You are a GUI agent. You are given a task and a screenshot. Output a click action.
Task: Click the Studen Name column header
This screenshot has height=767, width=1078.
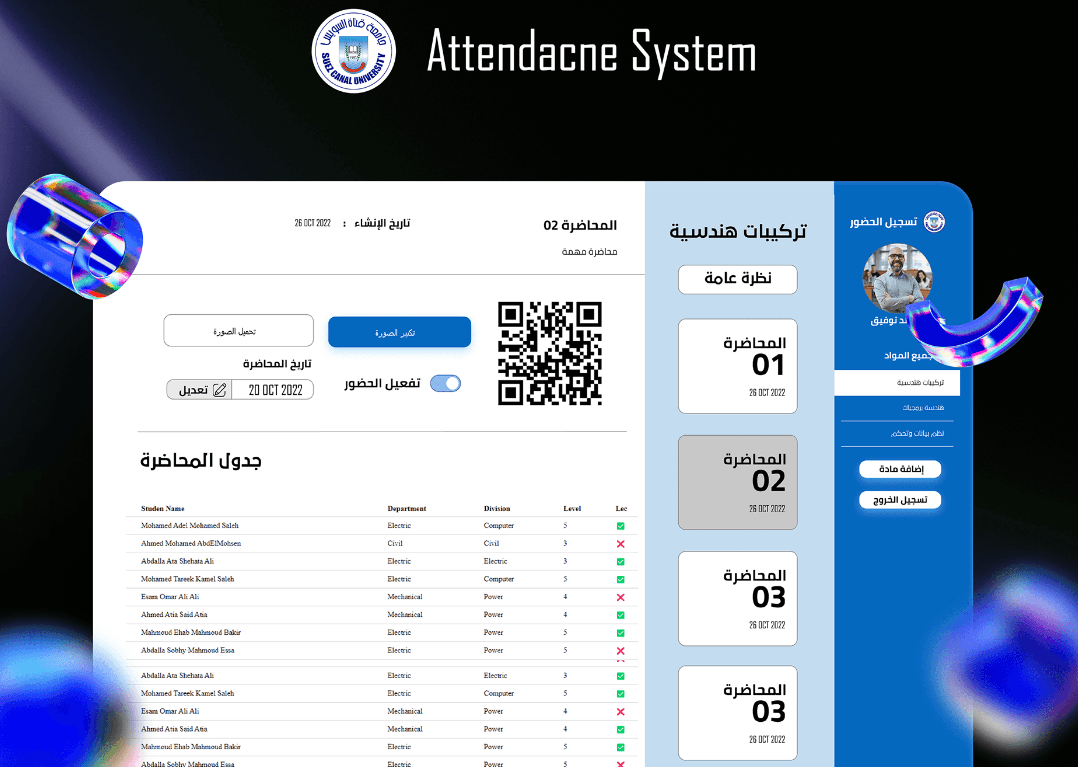(x=163, y=509)
